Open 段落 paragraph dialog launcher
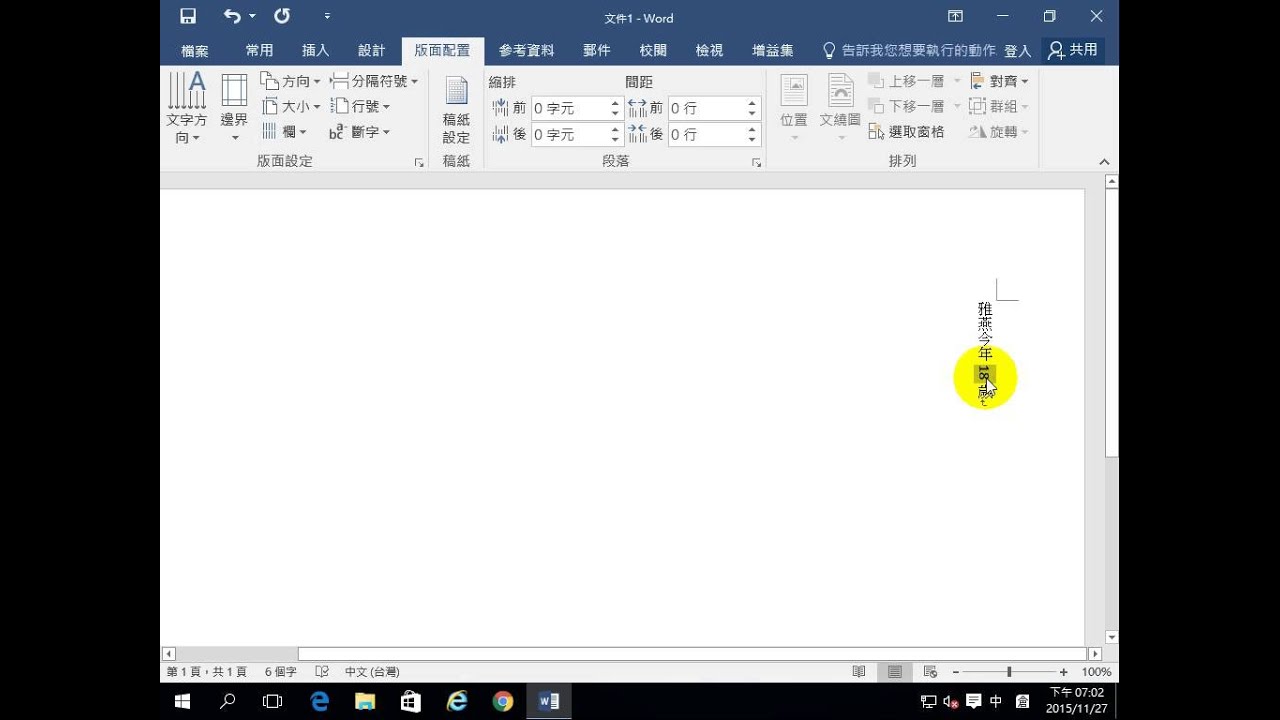Viewport: 1280px width, 720px height. click(x=756, y=162)
